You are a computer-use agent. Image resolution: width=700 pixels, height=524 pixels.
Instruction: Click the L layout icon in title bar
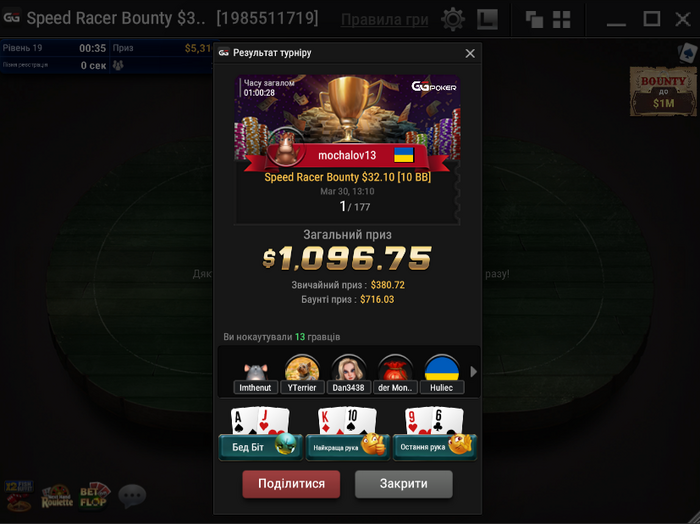[x=487, y=20]
